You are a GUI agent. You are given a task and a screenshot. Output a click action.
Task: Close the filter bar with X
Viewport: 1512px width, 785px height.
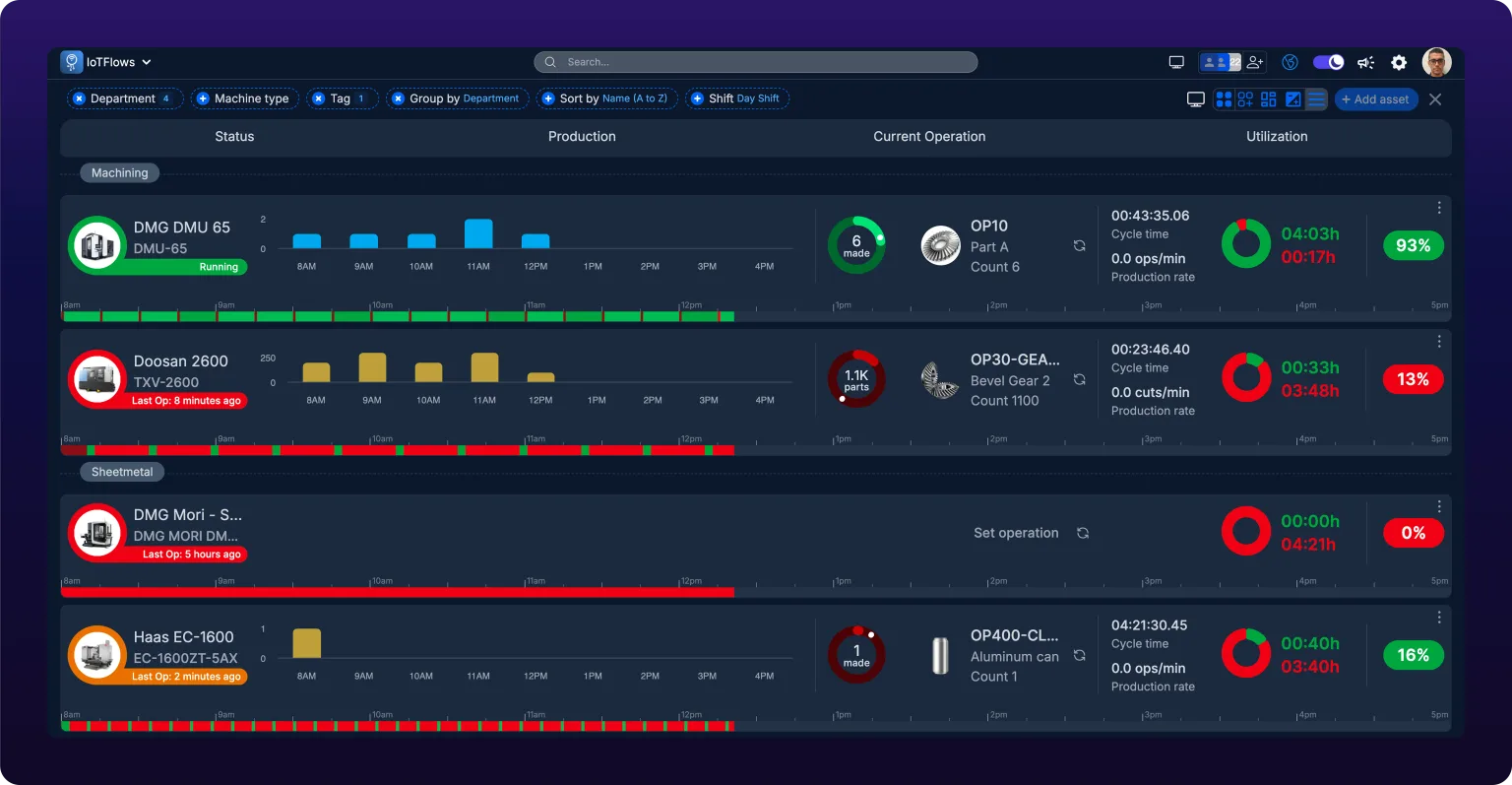click(x=1435, y=99)
